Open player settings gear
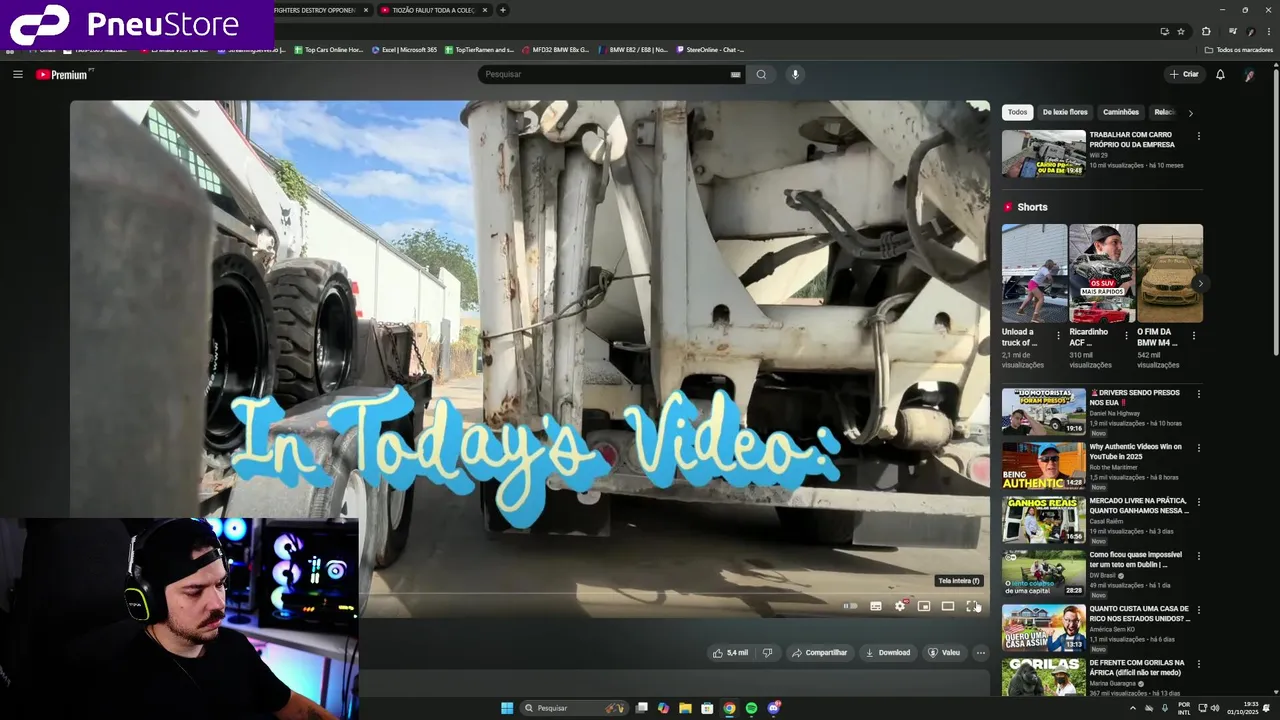The width and height of the screenshot is (1280, 720). 900,606
